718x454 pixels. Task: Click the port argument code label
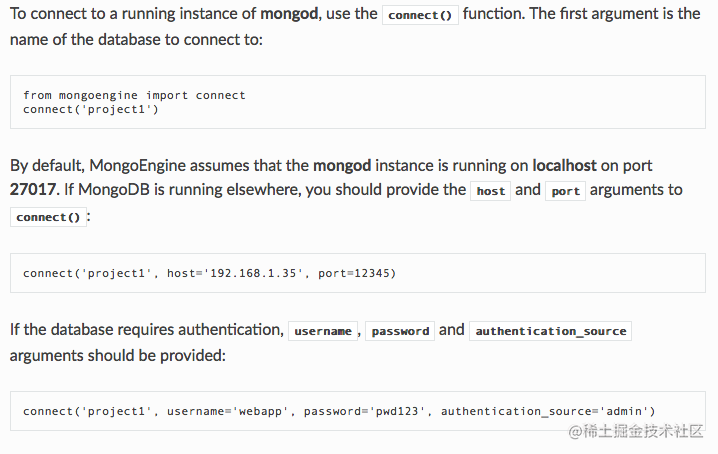pos(565,191)
